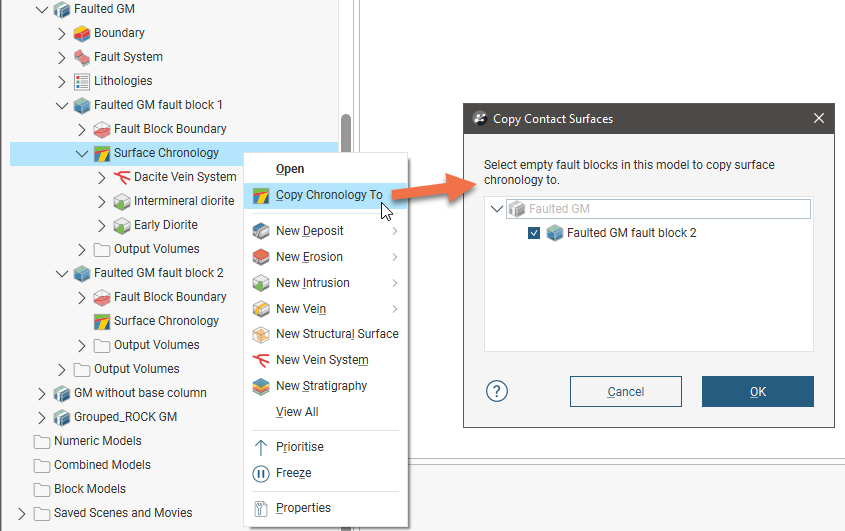Select Properties from the context menu
Image resolution: width=845 pixels, height=531 pixels.
(303, 508)
